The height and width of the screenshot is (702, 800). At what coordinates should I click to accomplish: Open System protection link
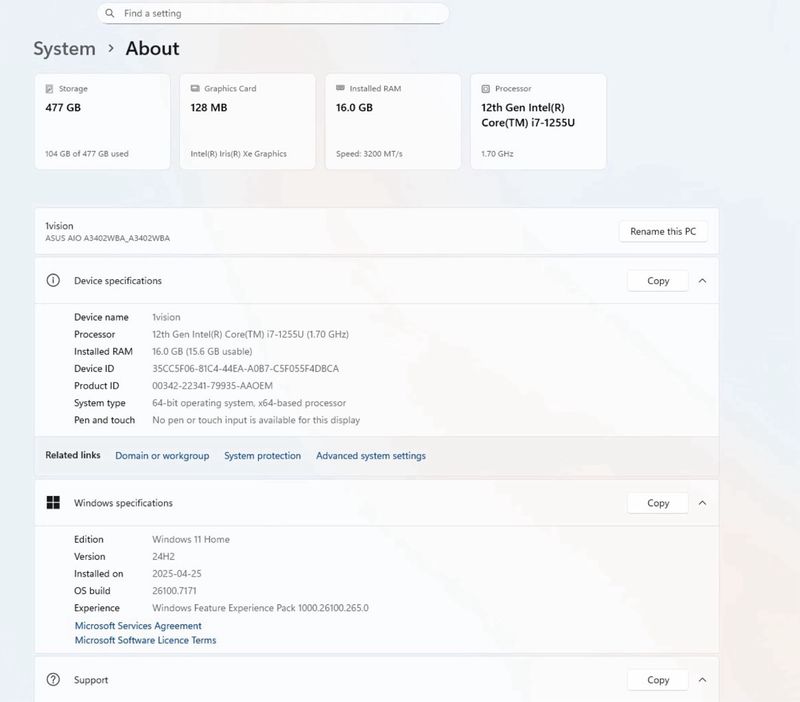[x=262, y=456]
